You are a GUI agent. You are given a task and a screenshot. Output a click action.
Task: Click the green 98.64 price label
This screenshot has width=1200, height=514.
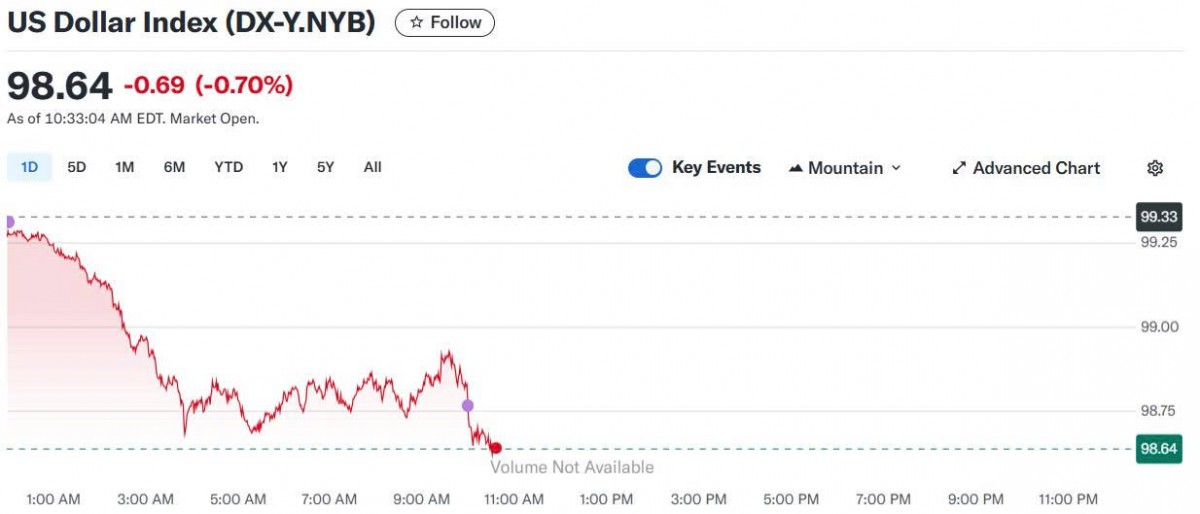click(x=1158, y=449)
